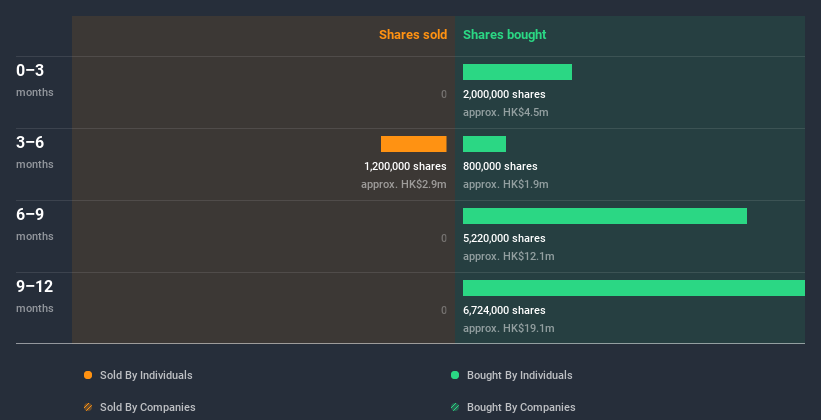Toggle the Sold By Companies legend label
This screenshot has height=420, width=821.
click(x=147, y=407)
